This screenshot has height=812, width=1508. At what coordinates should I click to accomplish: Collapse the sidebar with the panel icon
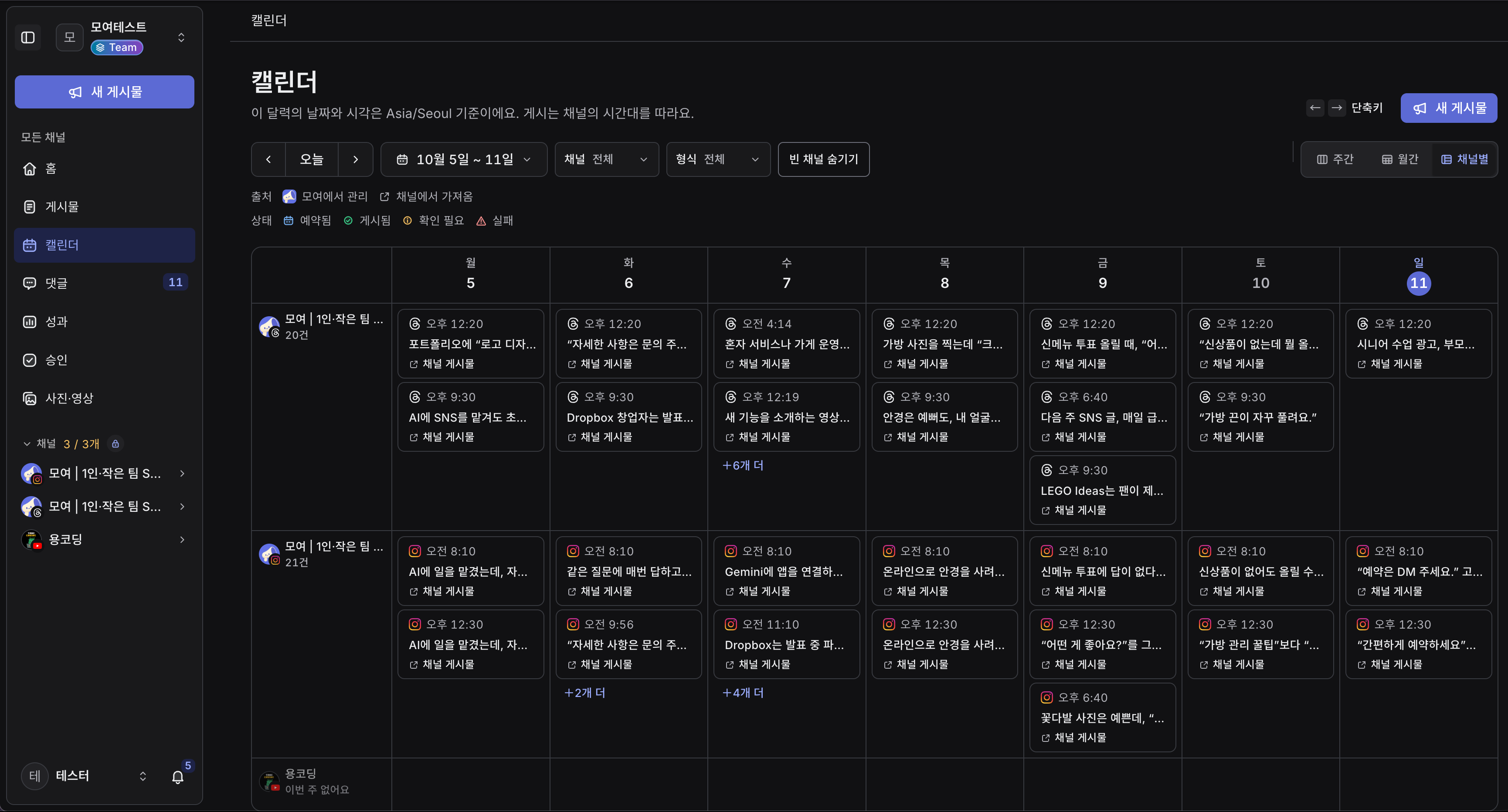[x=28, y=37]
